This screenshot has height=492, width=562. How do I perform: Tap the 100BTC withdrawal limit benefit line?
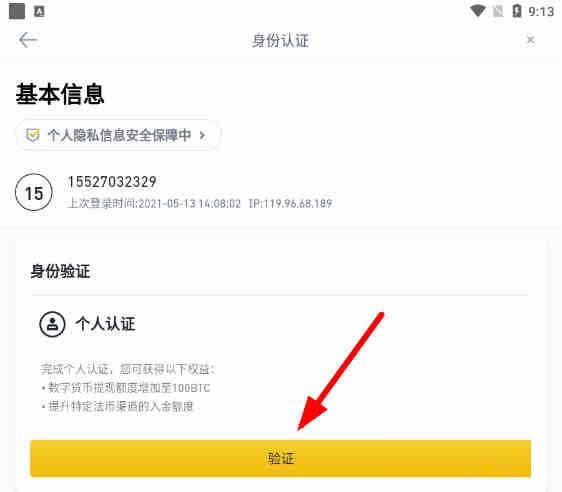[126, 388]
